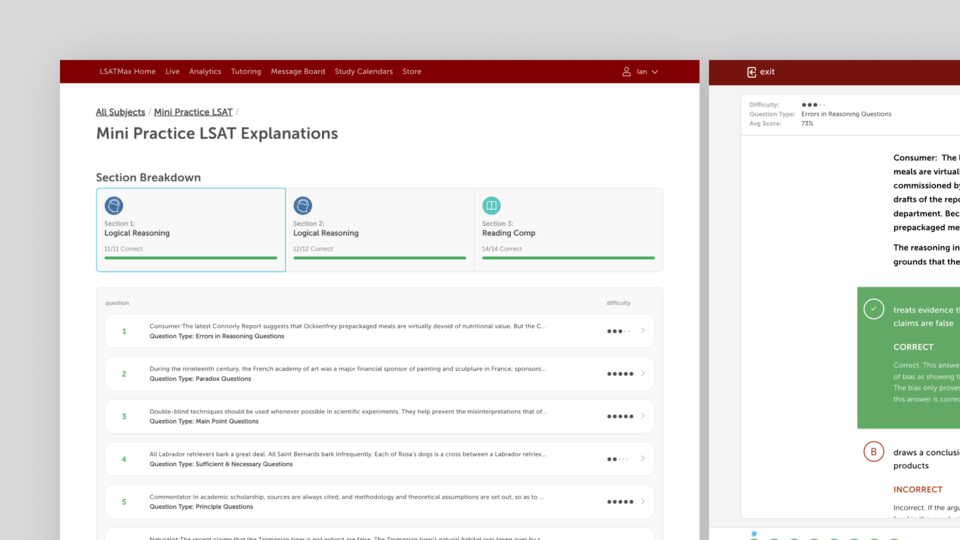Click 'Question Type: Paradox Questions' label
Image resolution: width=960 pixels, height=540 pixels.
[200, 378]
